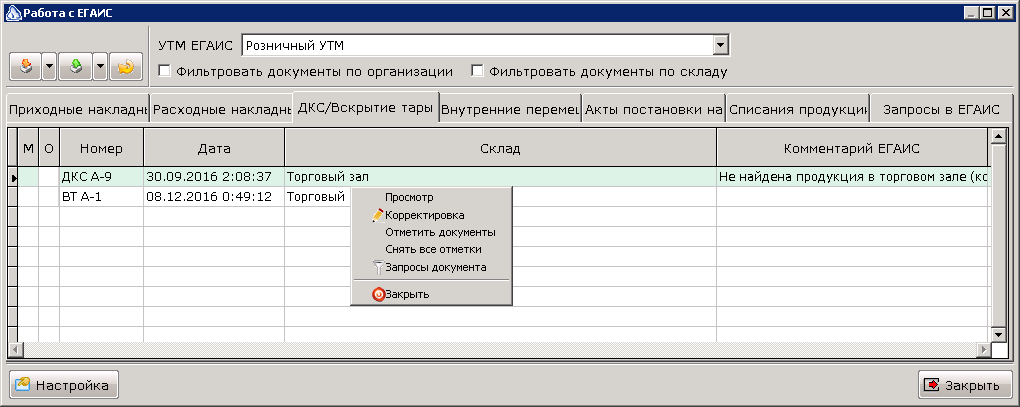The height and width of the screenshot is (407, 1020).
Task: Click comment cell Не найдена продукция в торговом зале
Action: pyautogui.click(x=852, y=177)
